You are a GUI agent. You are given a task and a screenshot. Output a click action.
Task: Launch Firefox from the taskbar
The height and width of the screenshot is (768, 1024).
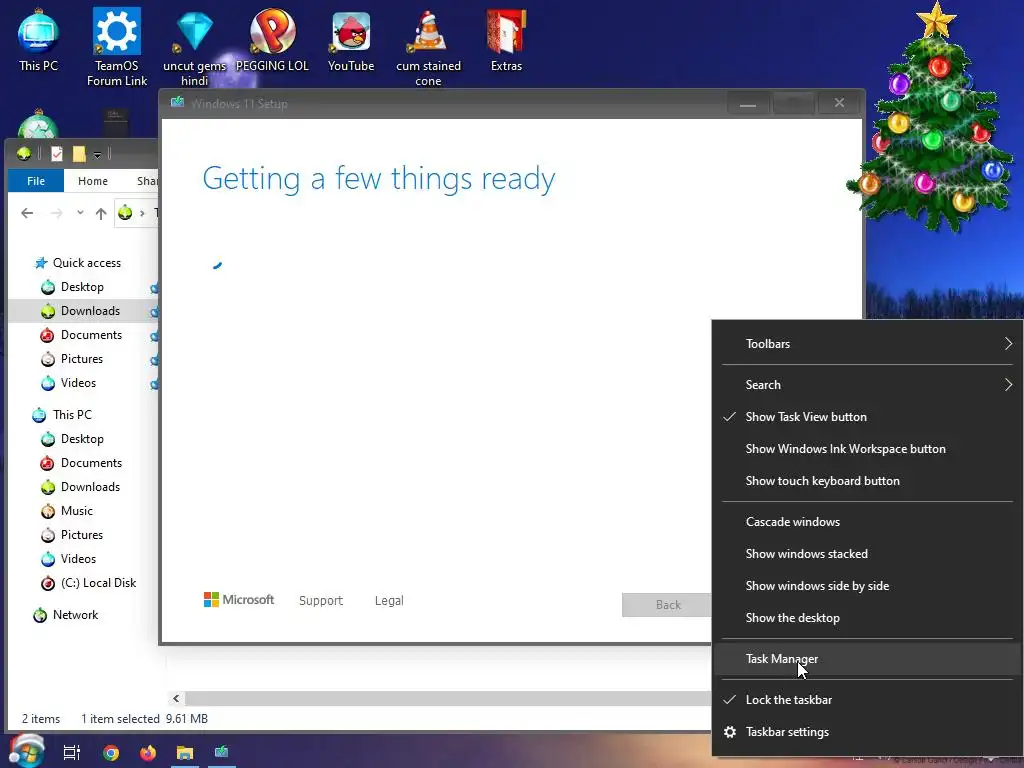148,752
